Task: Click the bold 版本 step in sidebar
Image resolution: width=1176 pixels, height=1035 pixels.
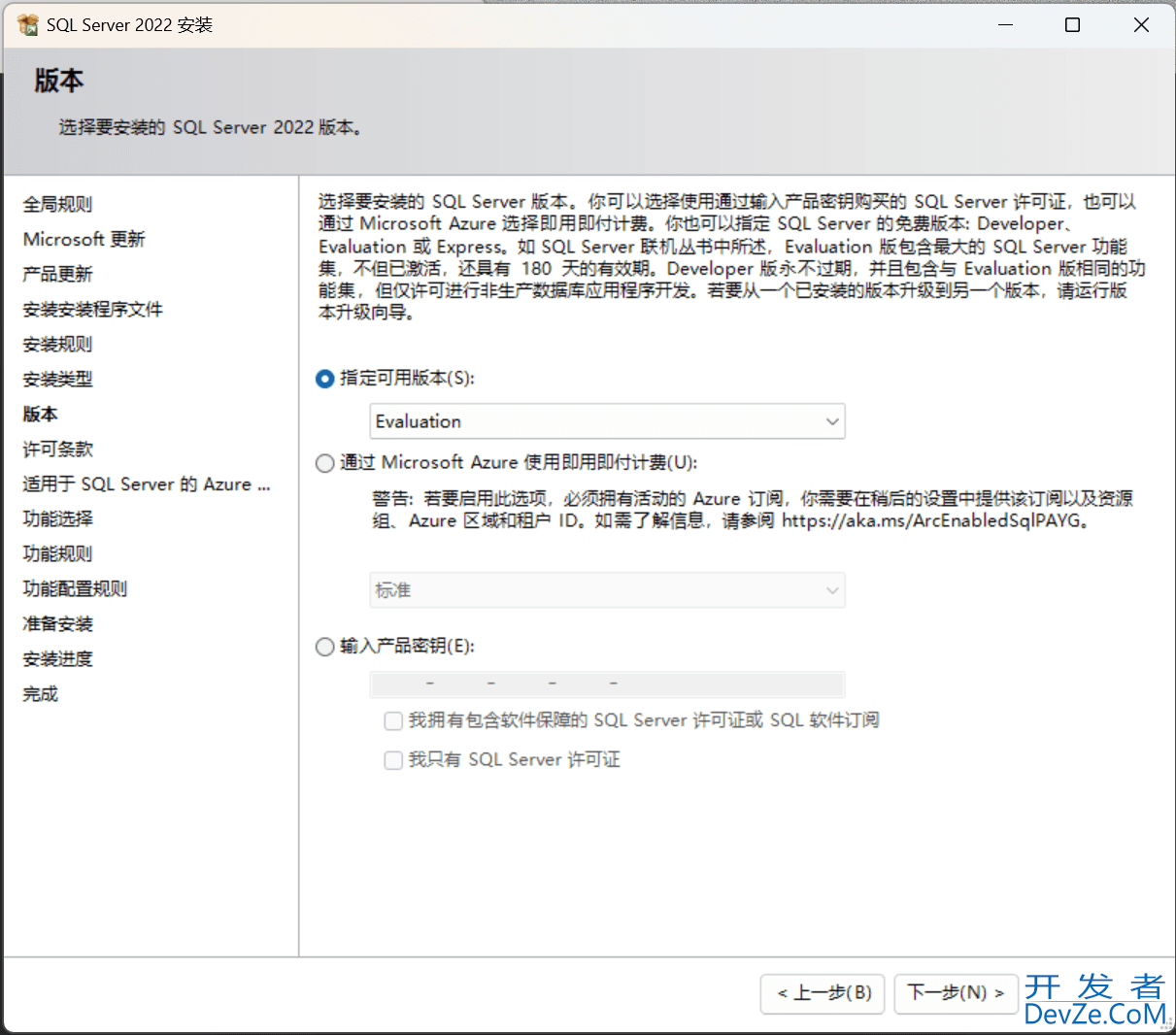Action: [x=41, y=414]
